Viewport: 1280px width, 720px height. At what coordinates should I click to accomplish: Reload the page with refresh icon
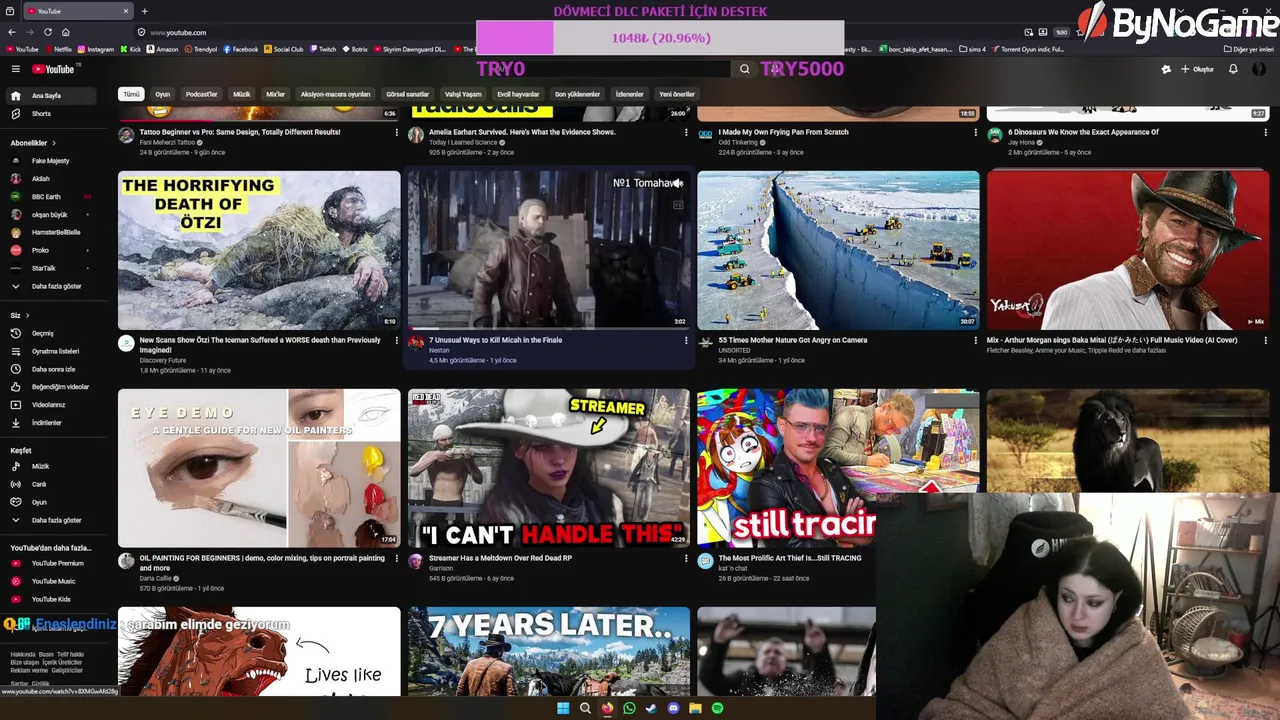tap(47, 32)
